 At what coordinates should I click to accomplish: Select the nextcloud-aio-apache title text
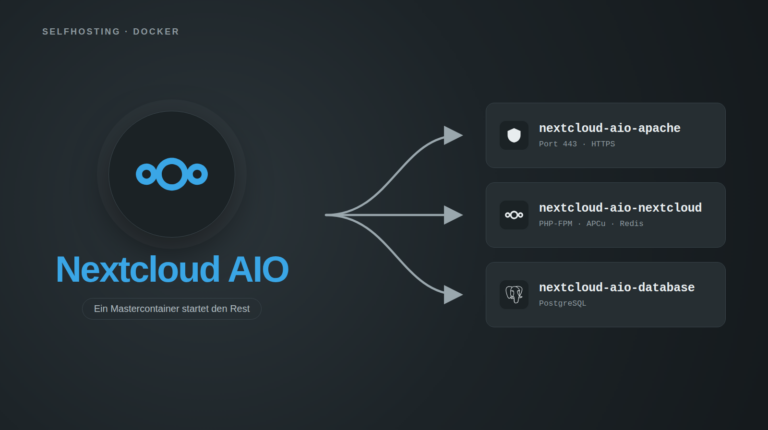(609, 128)
